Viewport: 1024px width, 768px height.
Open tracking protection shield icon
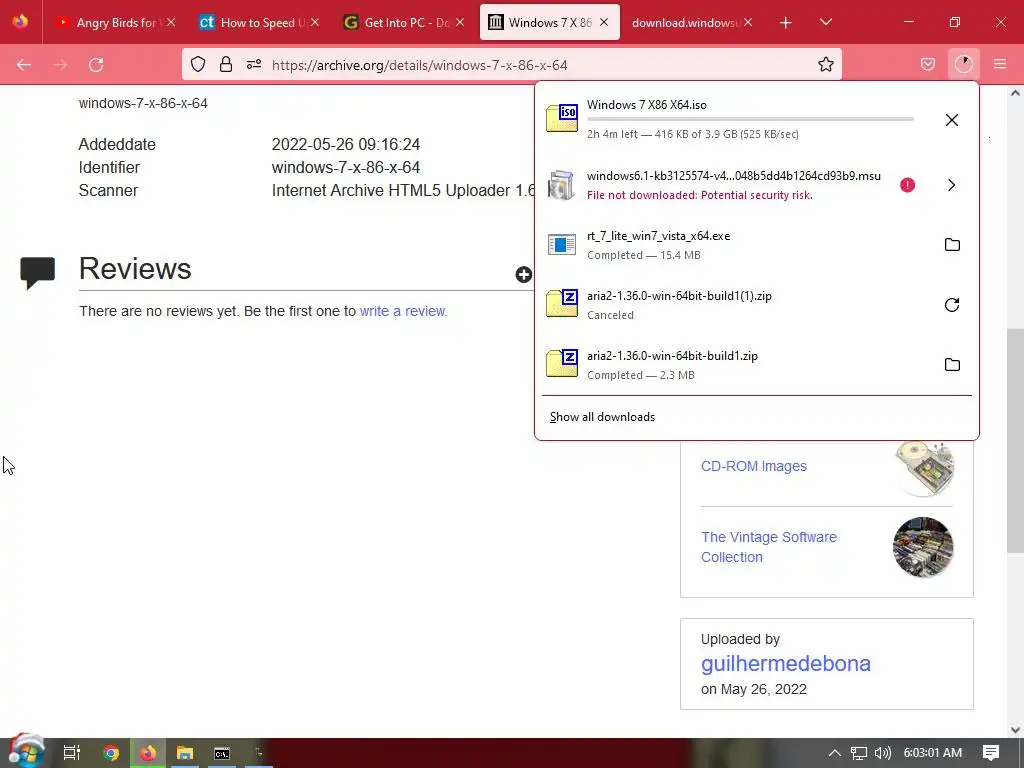click(x=198, y=64)
